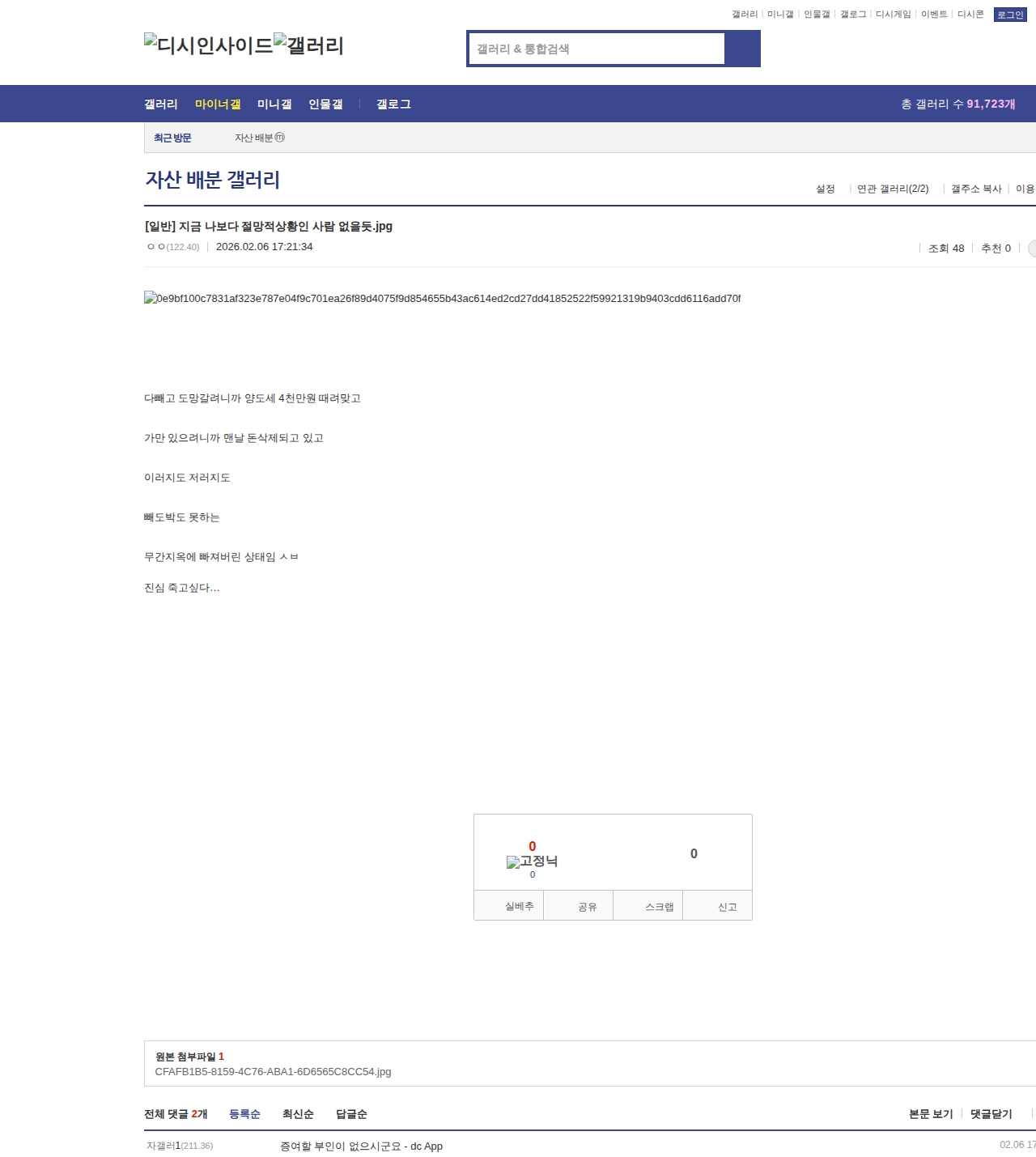Select 인물갤 in the blue navigation bar
This screenshot has height=1157, width=1036.
325,104
